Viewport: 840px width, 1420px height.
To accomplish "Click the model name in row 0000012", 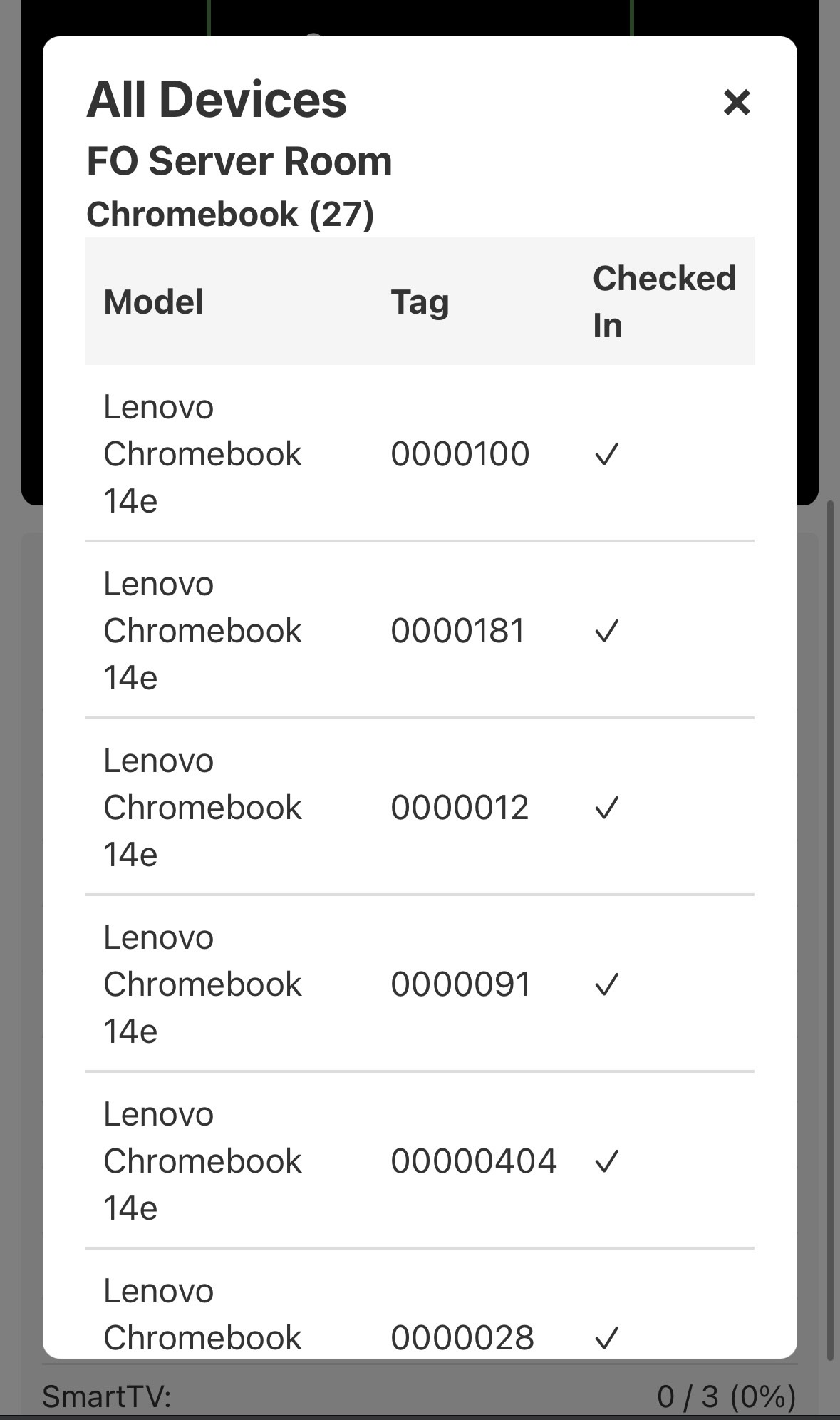I will [203, 808].
